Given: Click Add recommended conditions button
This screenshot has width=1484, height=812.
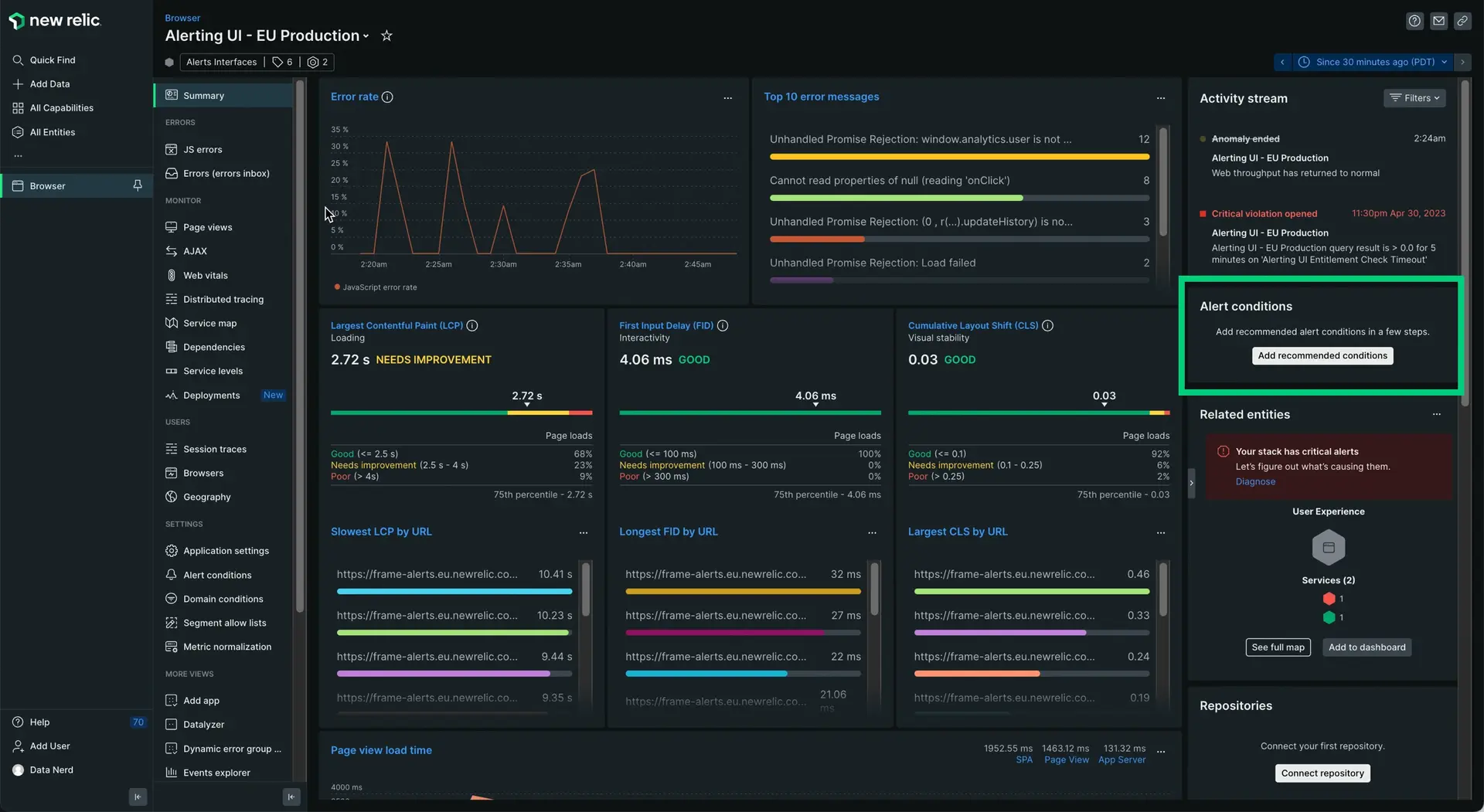Looking at the screenshot, I should coord(1322,355).
